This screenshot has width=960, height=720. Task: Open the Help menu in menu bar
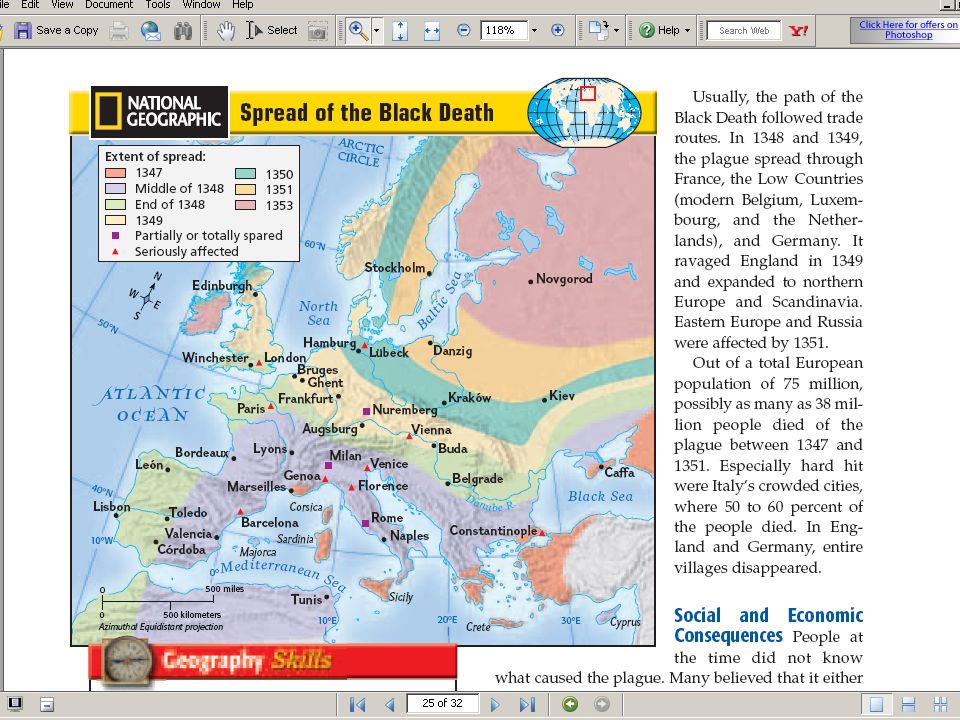(242, 4)
